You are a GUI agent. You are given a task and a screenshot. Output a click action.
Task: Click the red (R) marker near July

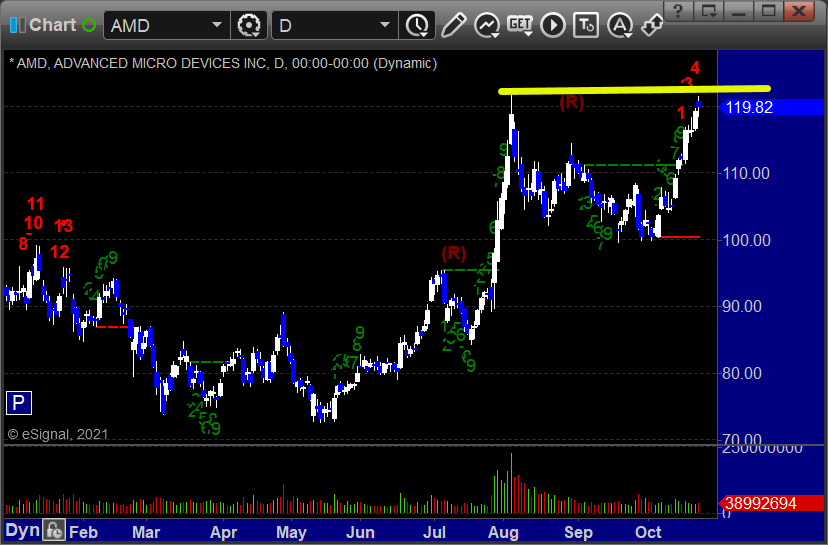click(x=454, y=253)
